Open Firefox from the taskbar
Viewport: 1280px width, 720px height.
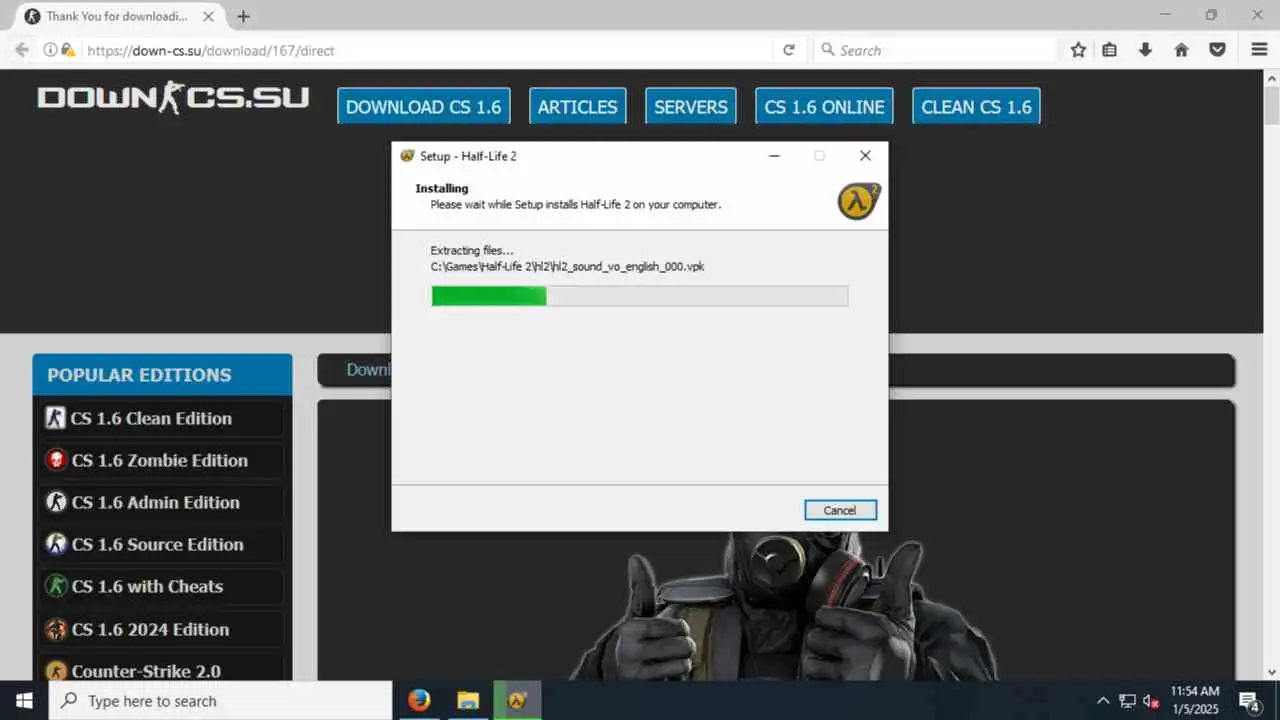click(x=419, y=700)
